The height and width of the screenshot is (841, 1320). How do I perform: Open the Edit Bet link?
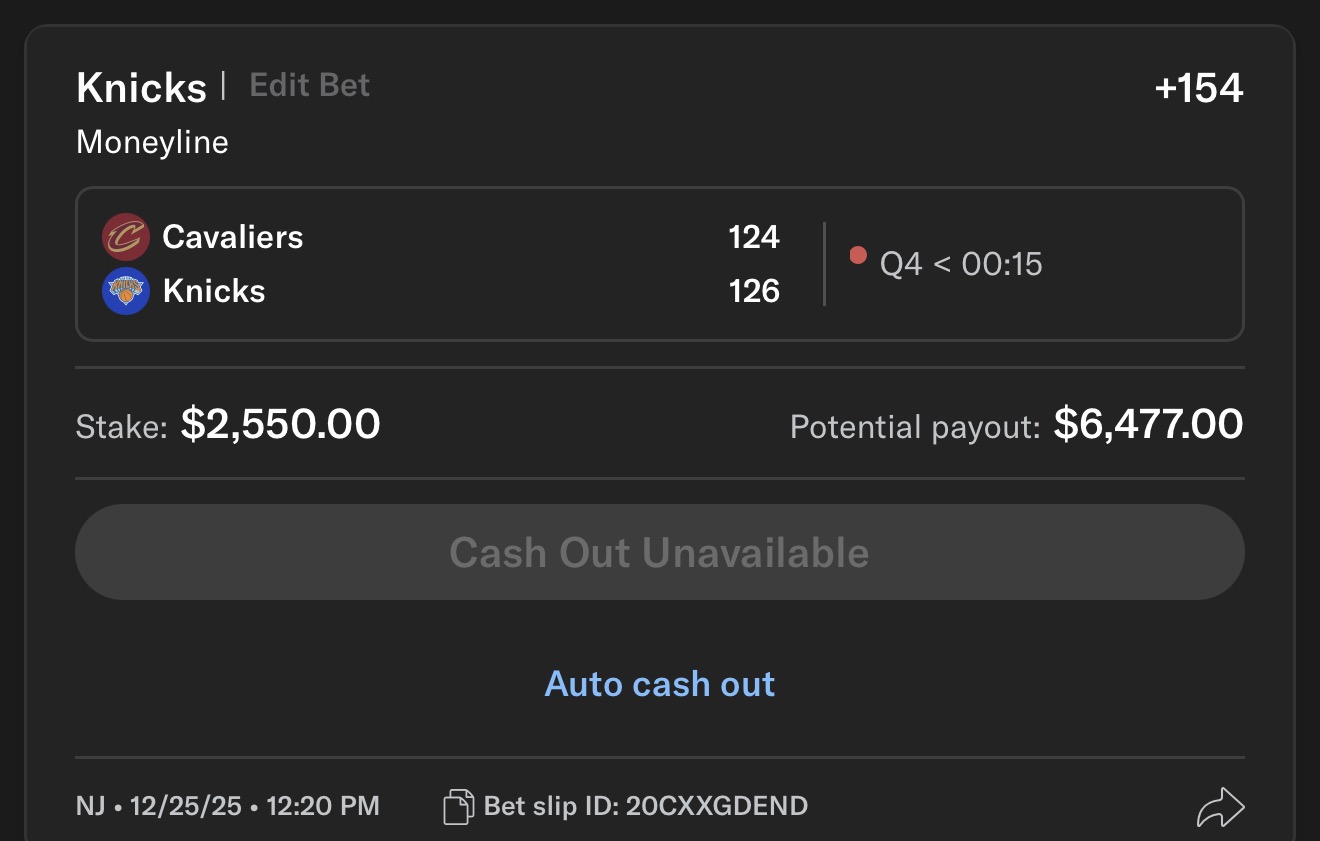[x=310, y=85]
